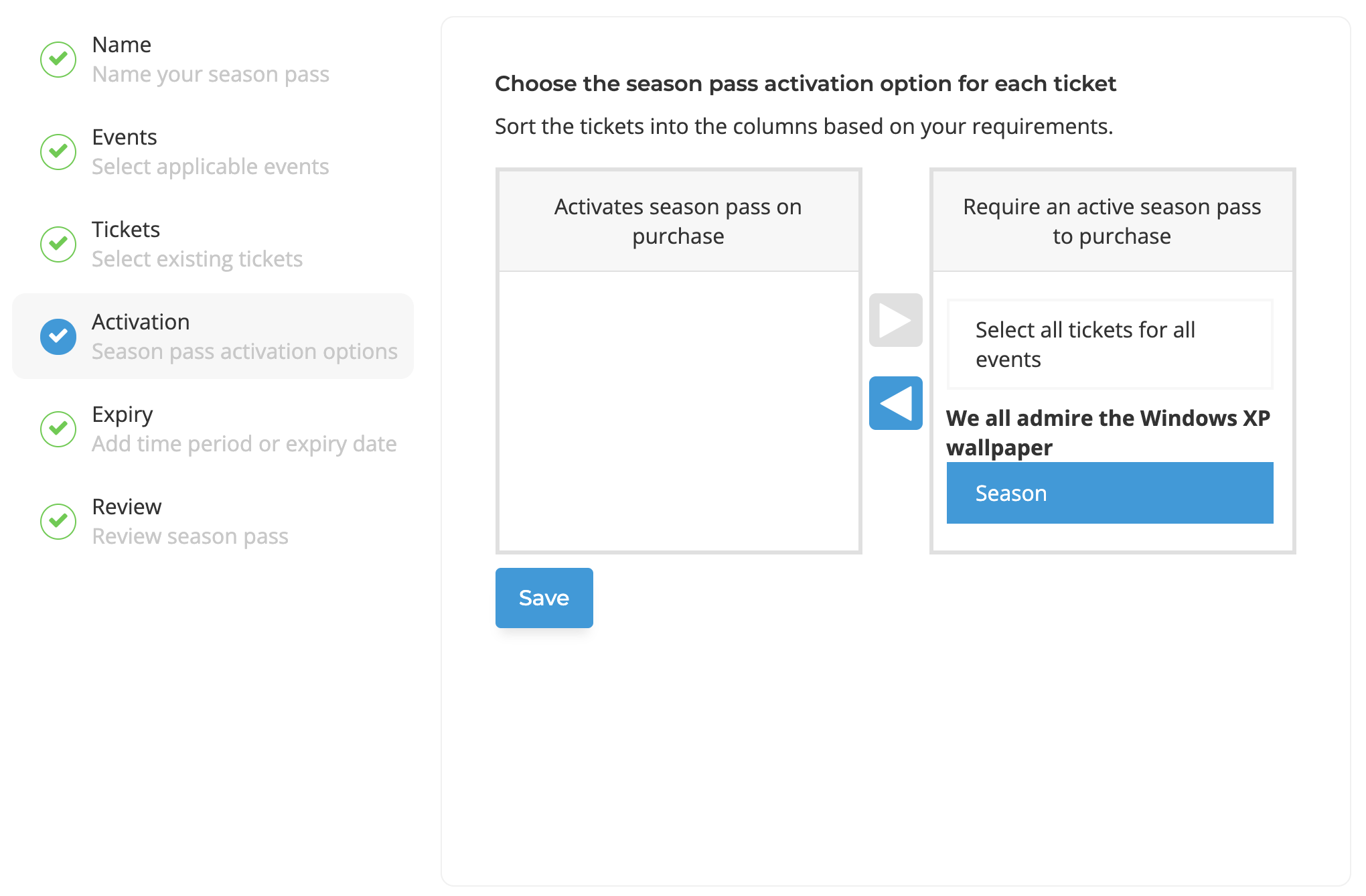The image size is (1366, 896).
Task: Choose Select all tickets for all events
Action: 1110,344
